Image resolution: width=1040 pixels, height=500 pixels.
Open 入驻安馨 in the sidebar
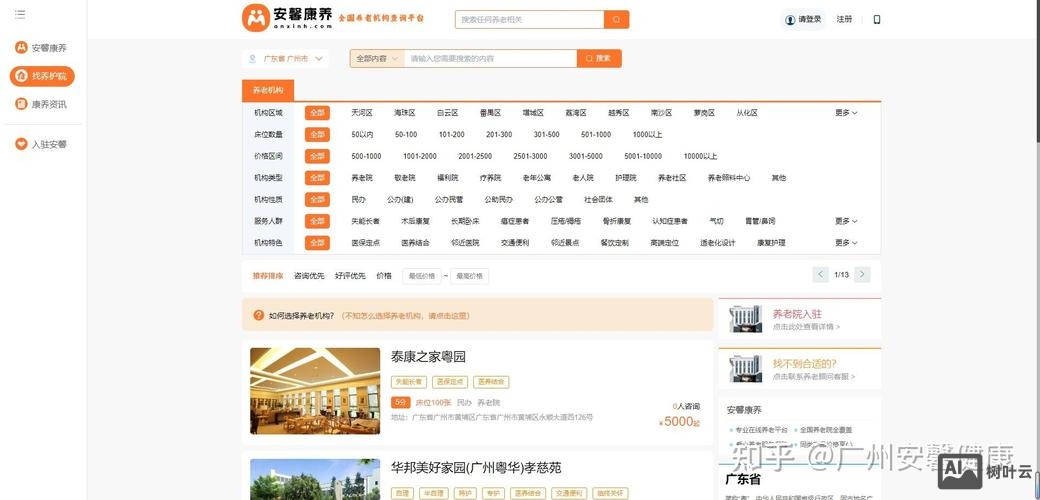tap(41, 144)
